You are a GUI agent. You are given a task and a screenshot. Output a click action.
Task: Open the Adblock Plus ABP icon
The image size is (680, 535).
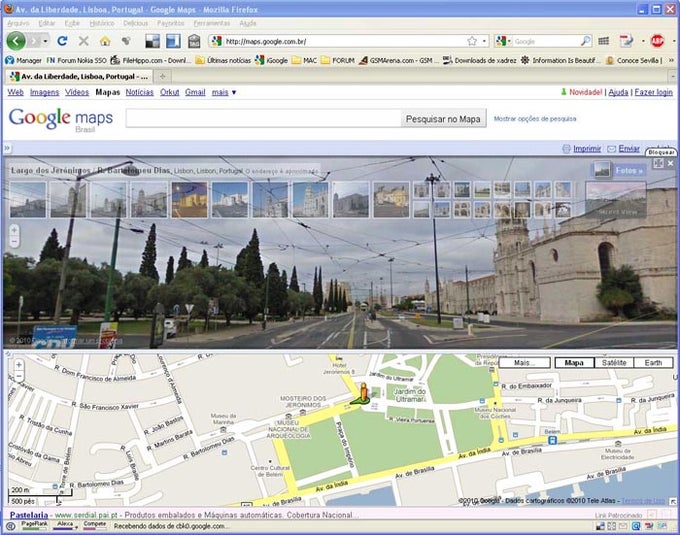pyautogui.click(x=657, y=41)
